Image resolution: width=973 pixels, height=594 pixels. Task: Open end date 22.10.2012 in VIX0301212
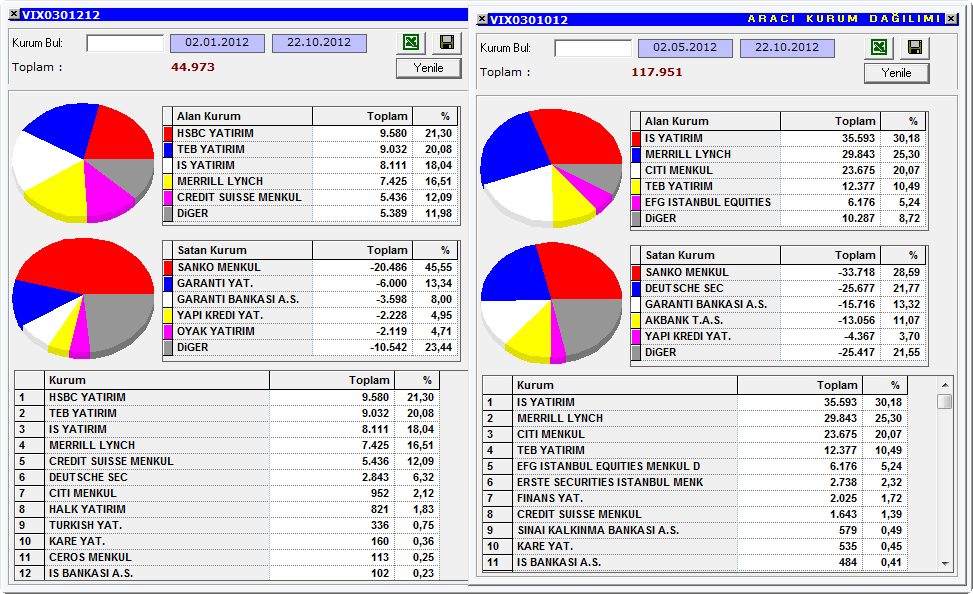(319, 43)
